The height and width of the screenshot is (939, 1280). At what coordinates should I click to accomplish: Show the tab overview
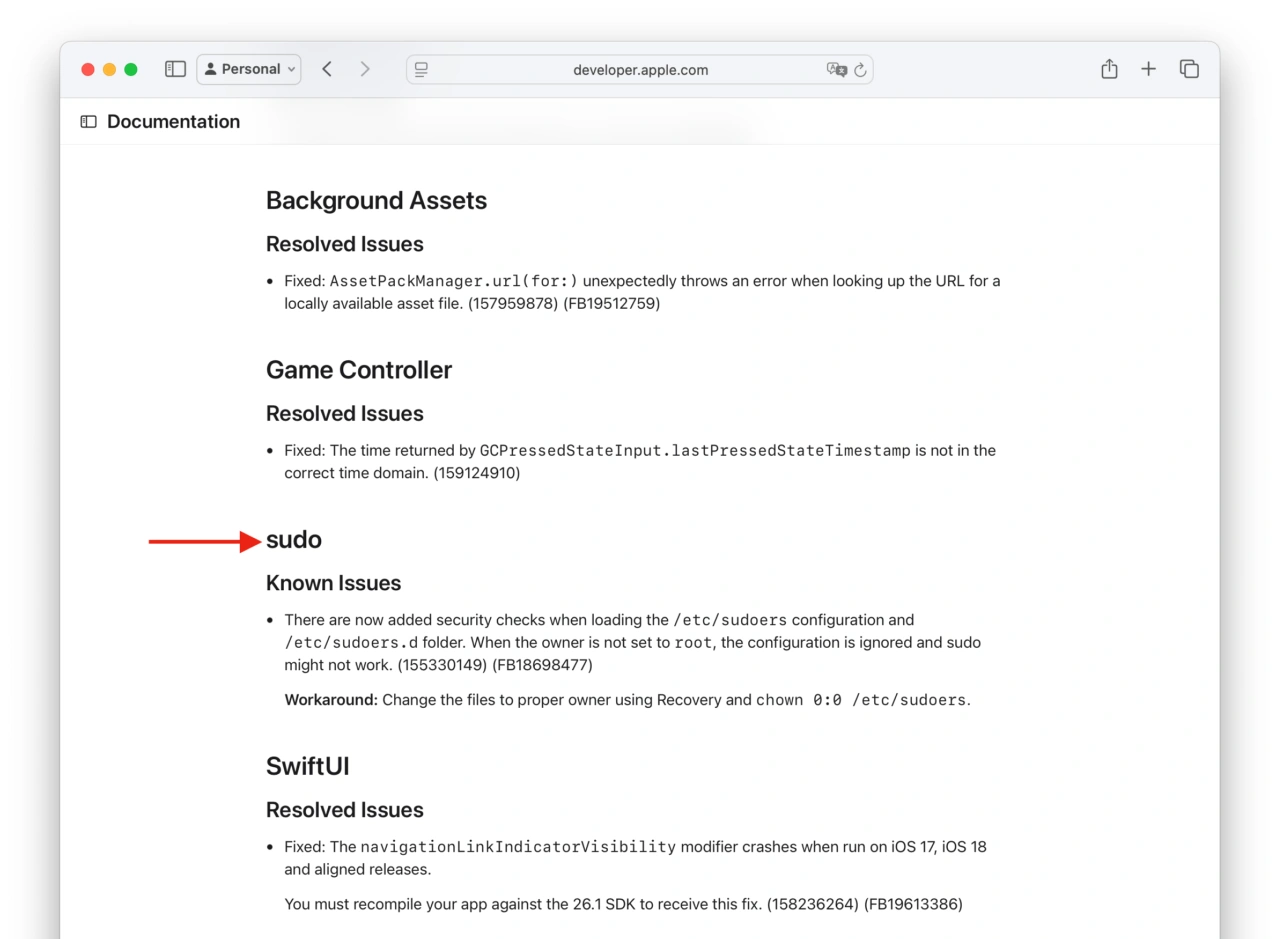(1189, 69)
